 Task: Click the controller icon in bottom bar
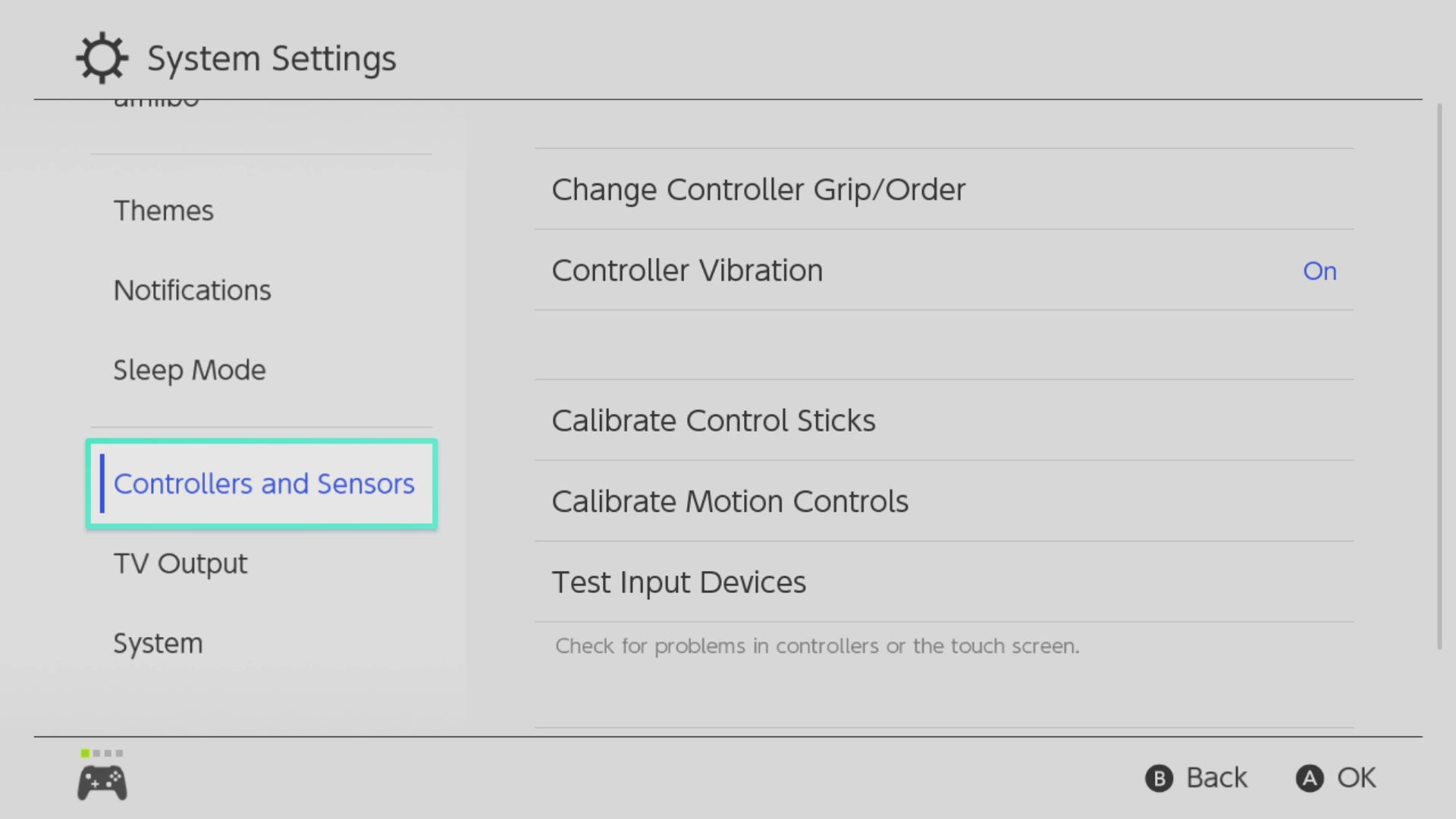coord(102,783)
